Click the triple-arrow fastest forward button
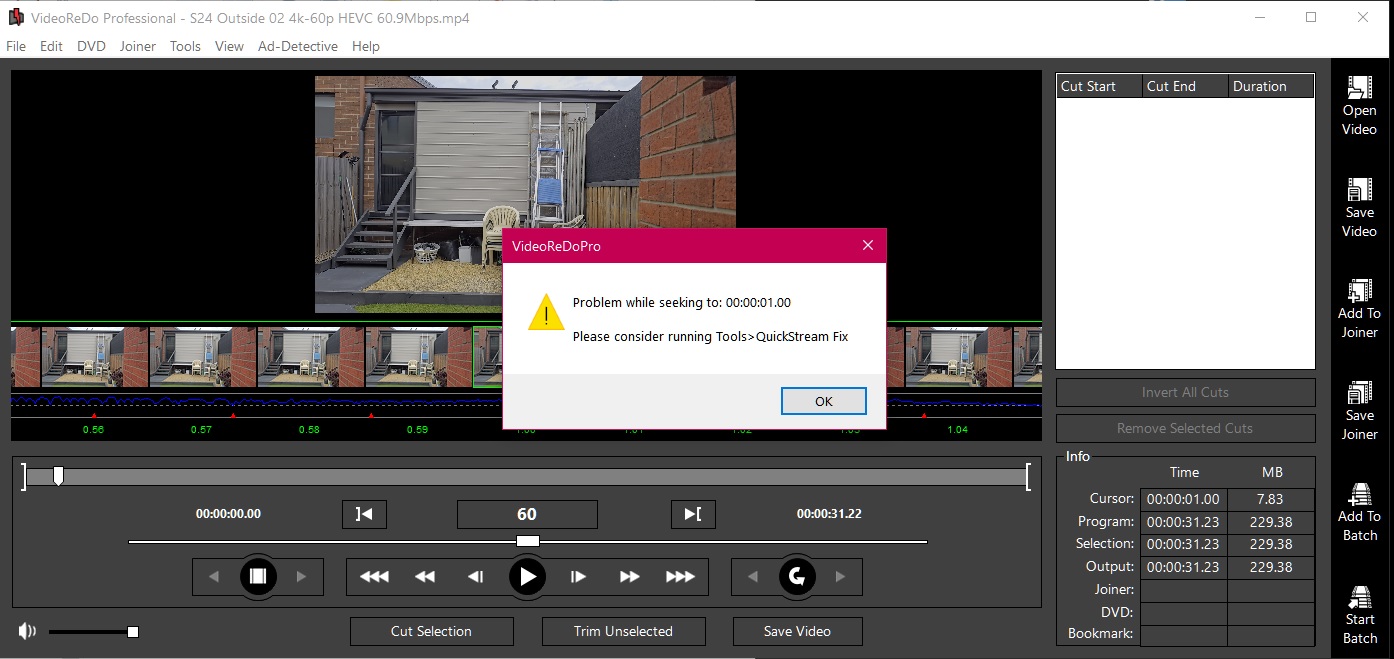Image resolution: width=1394 pixels, height=659 pixels. (x=680, y=577)
